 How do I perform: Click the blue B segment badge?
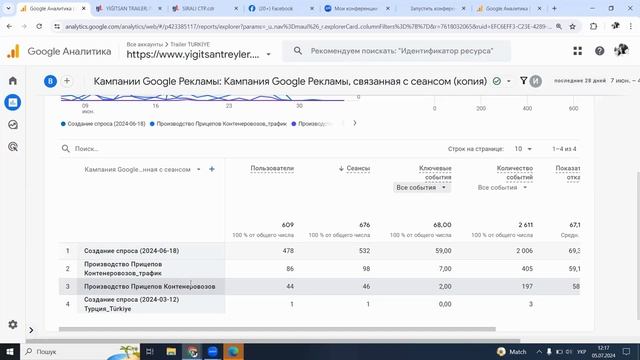(x=50, y=81)
